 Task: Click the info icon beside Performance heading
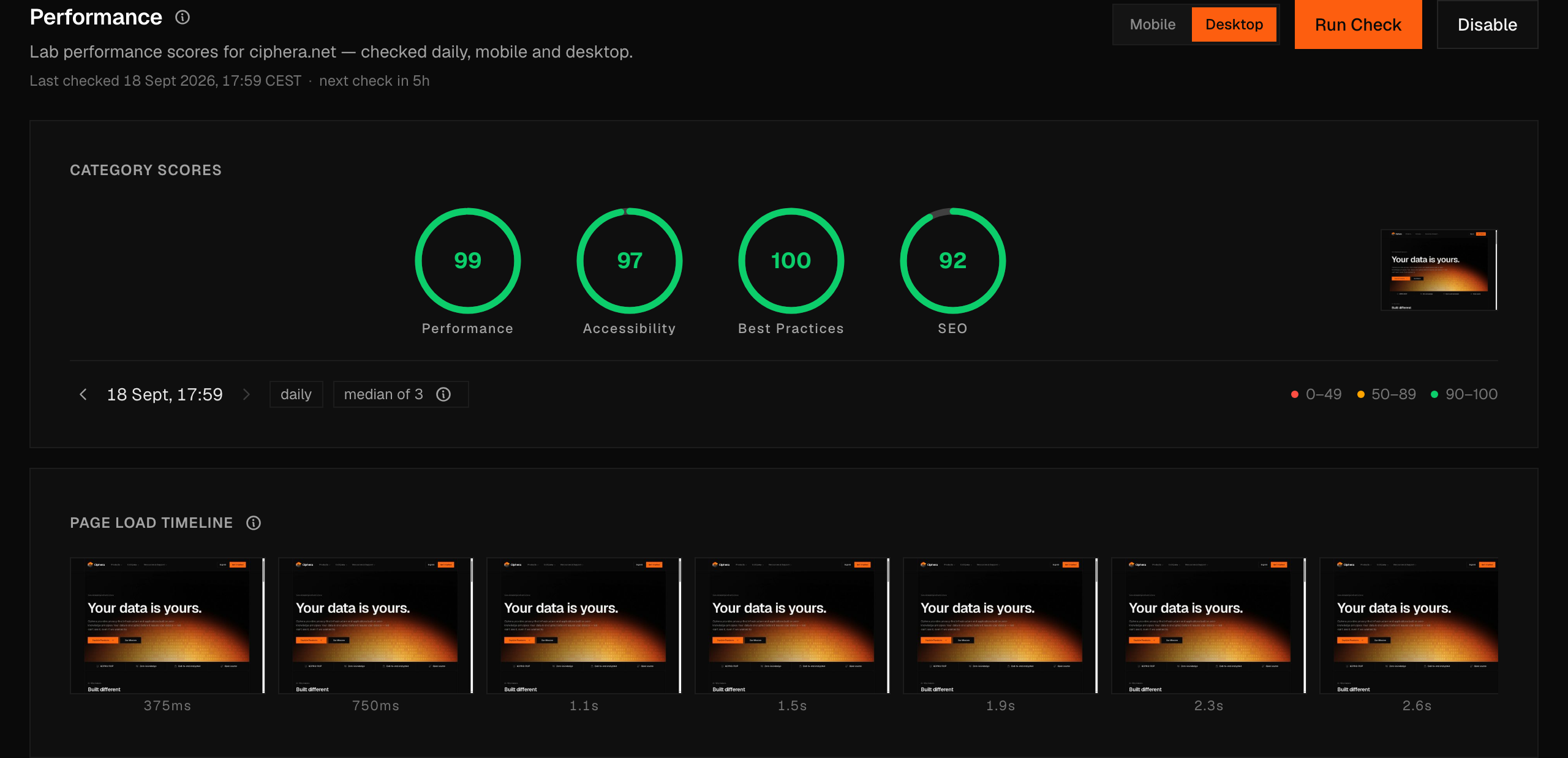[x=183, y=17]
